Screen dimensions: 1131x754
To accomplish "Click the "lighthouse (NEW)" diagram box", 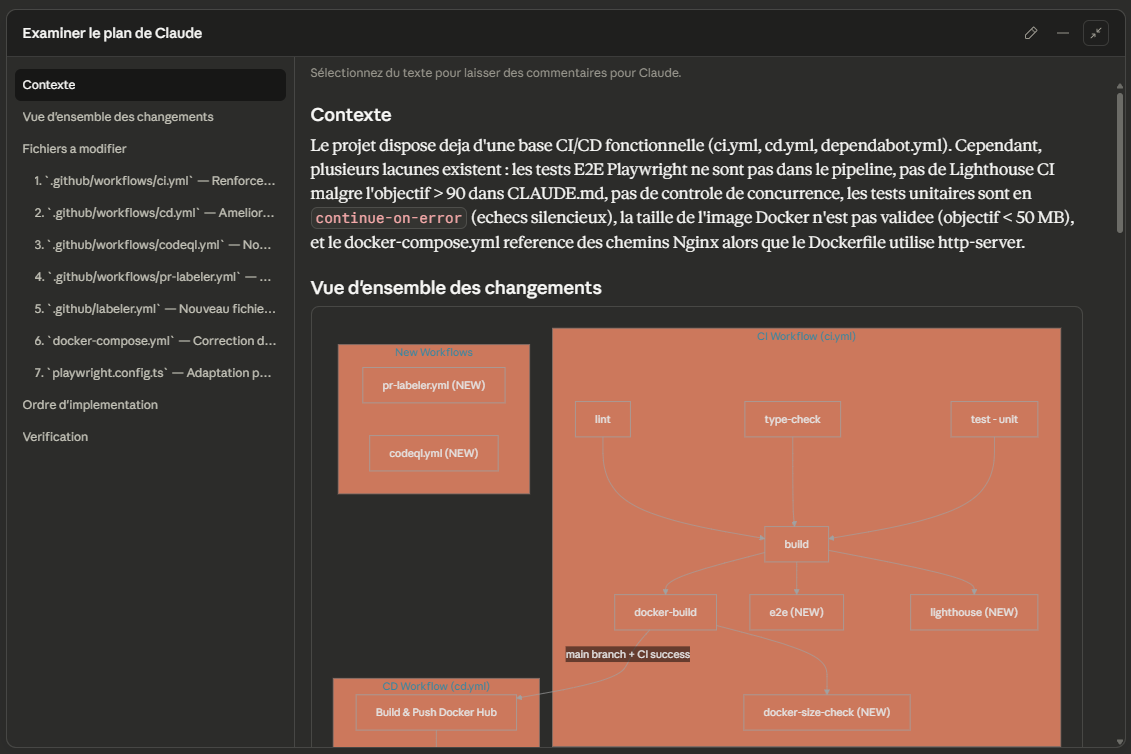I will (x=973, y=611).
